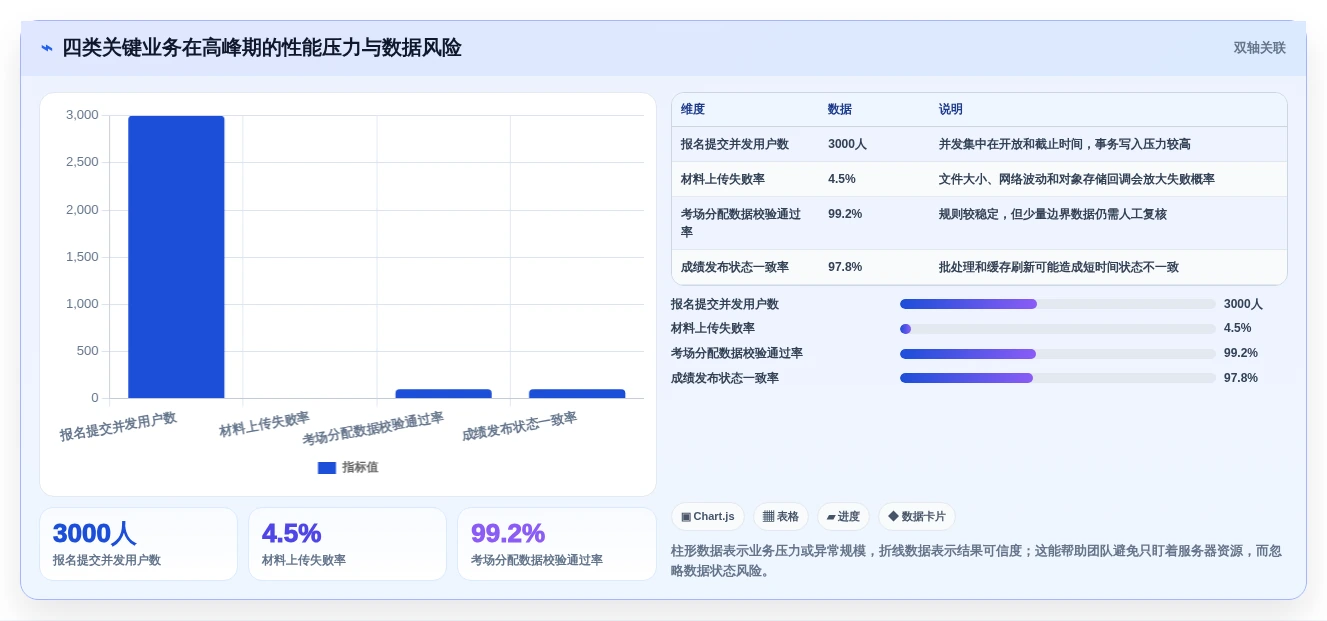
Task: Click the 报名提交并发用户数 progress bar
Action: 1058,304
